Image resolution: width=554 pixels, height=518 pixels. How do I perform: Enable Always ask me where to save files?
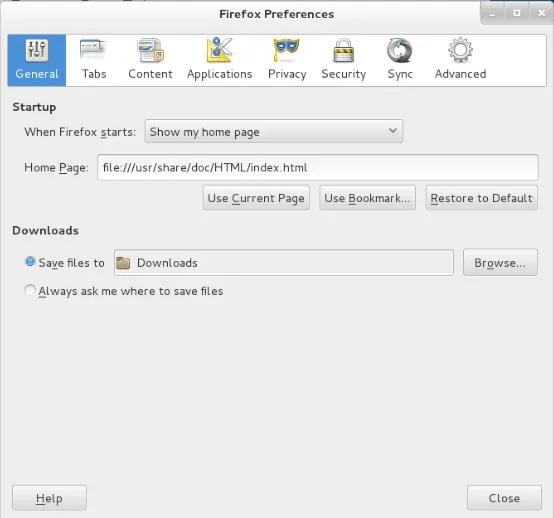[x=30, y=290]
